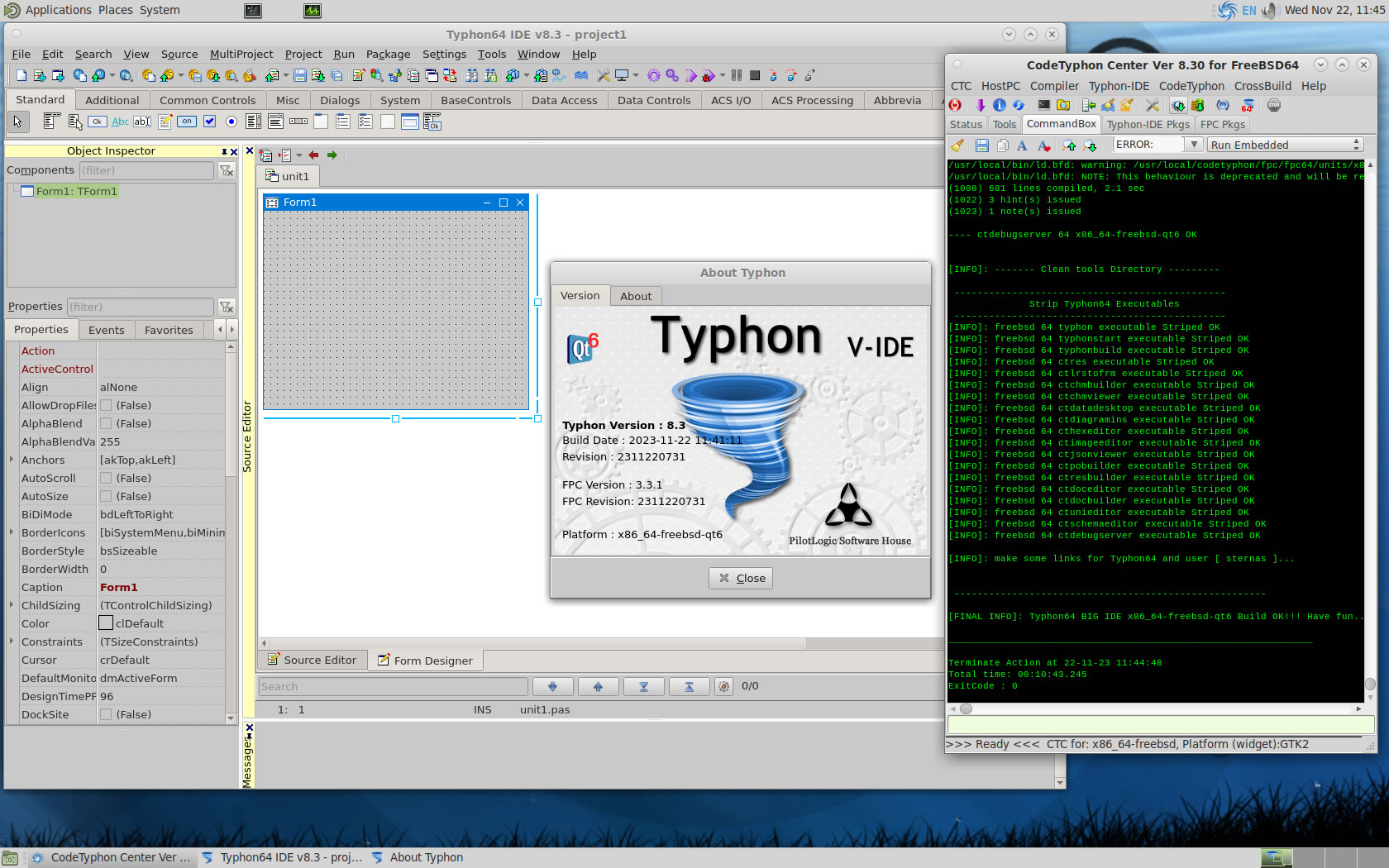The height and width of the screenshot is (868, 1389).
Task: Pick the TMainMenu component from Standard palette
Action: click(x=51, y=122)
